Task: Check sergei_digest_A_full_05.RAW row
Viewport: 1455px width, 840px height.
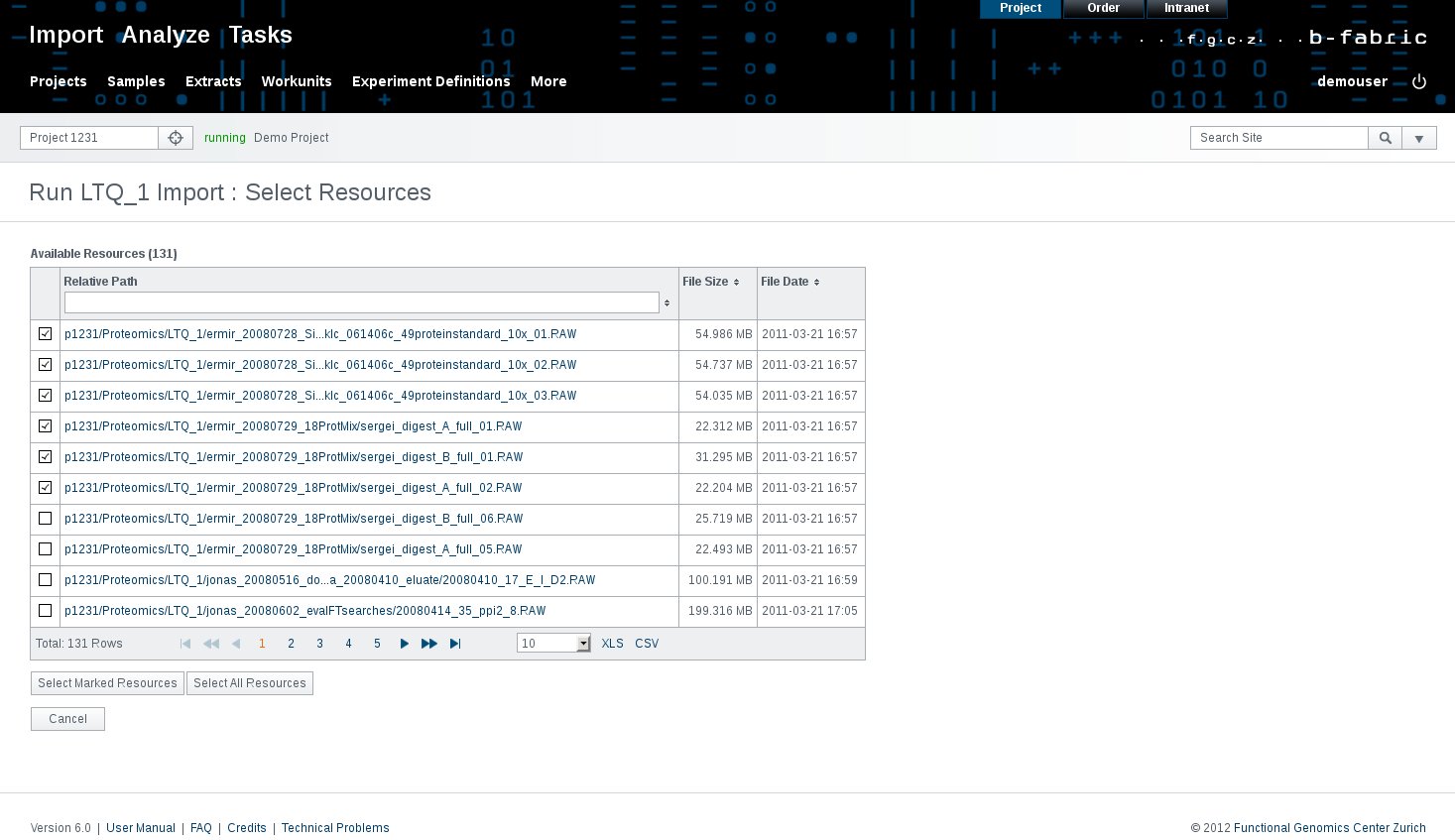Action: pyautogui.click(x=45, y=549)
